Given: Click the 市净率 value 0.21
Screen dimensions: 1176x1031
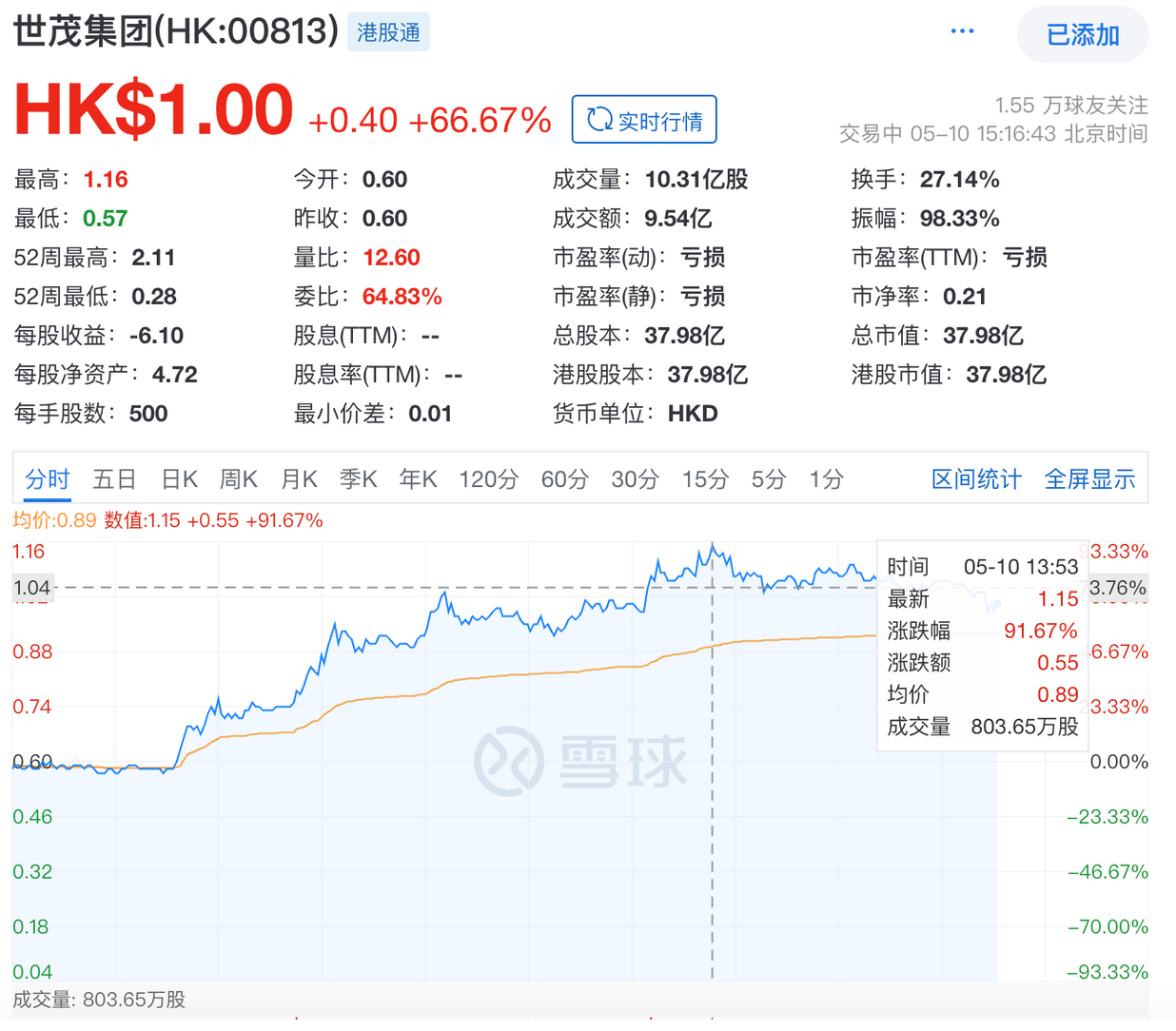Looking at the screenshot, I should pos(965,297).
